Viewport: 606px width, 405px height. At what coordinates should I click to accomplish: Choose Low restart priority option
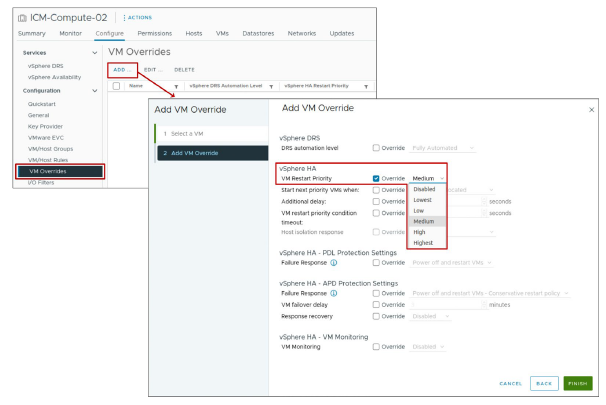(x=427, y=211)
